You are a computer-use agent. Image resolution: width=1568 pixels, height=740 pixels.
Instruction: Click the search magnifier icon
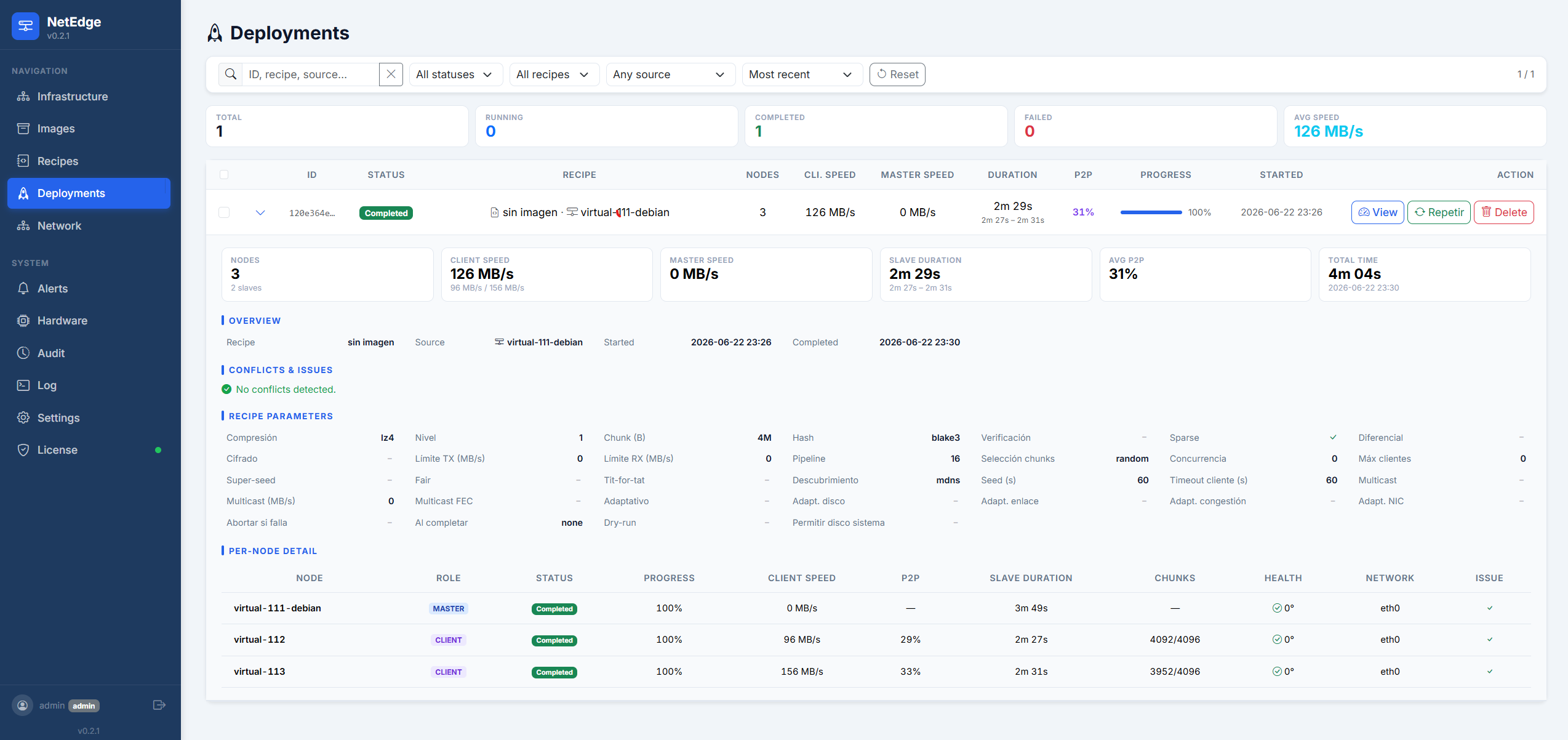click(231, 74)
